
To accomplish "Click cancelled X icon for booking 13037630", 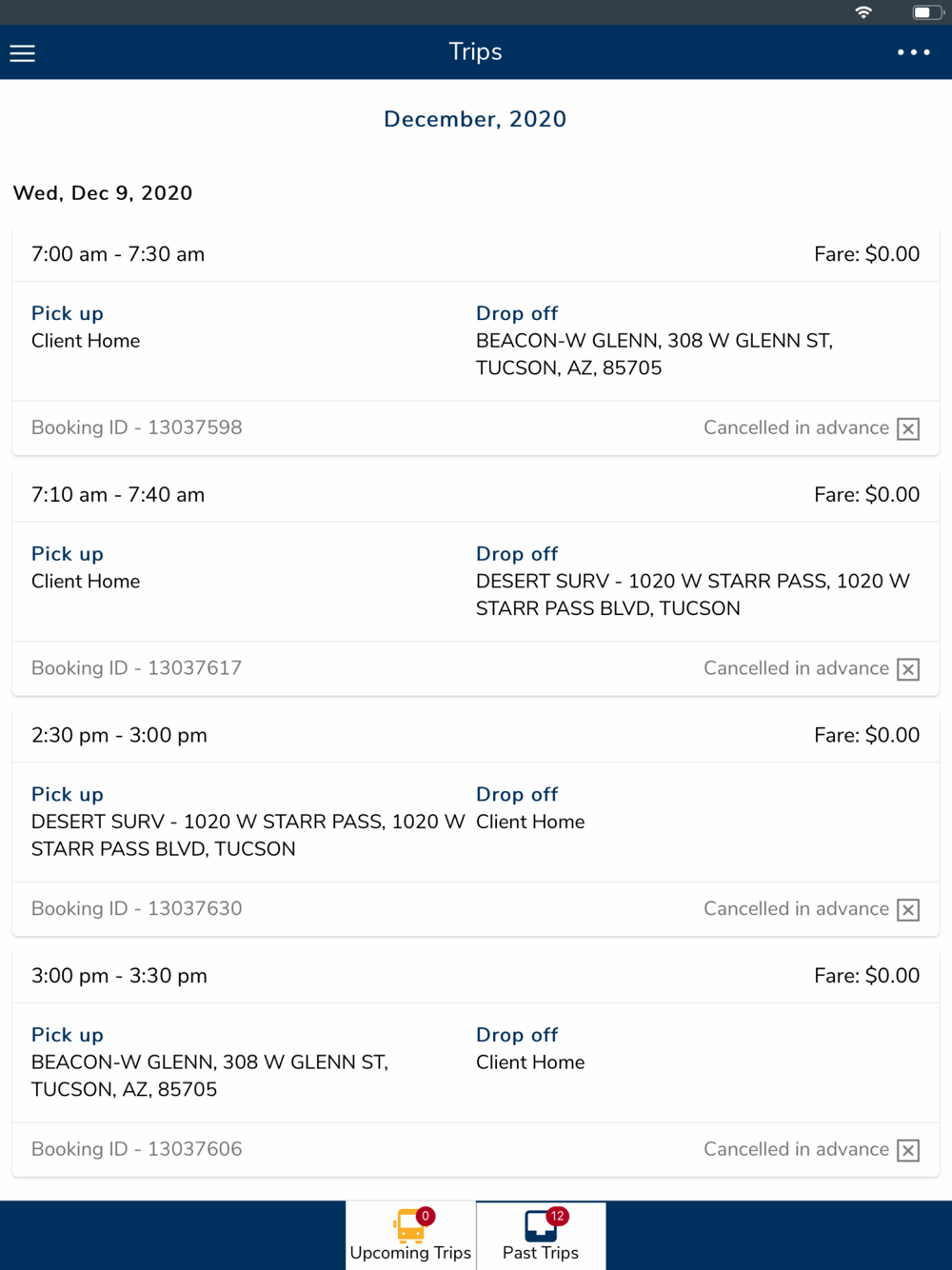I will point(908,910).
